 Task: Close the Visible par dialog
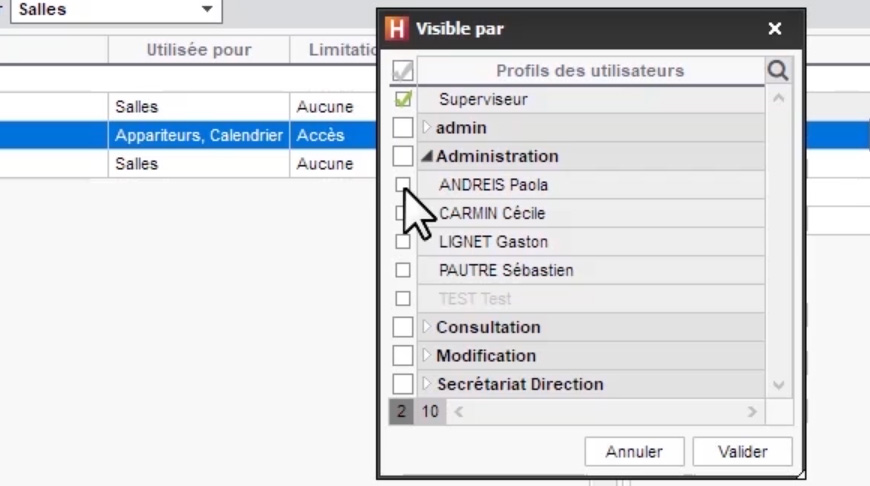(775, 28)
